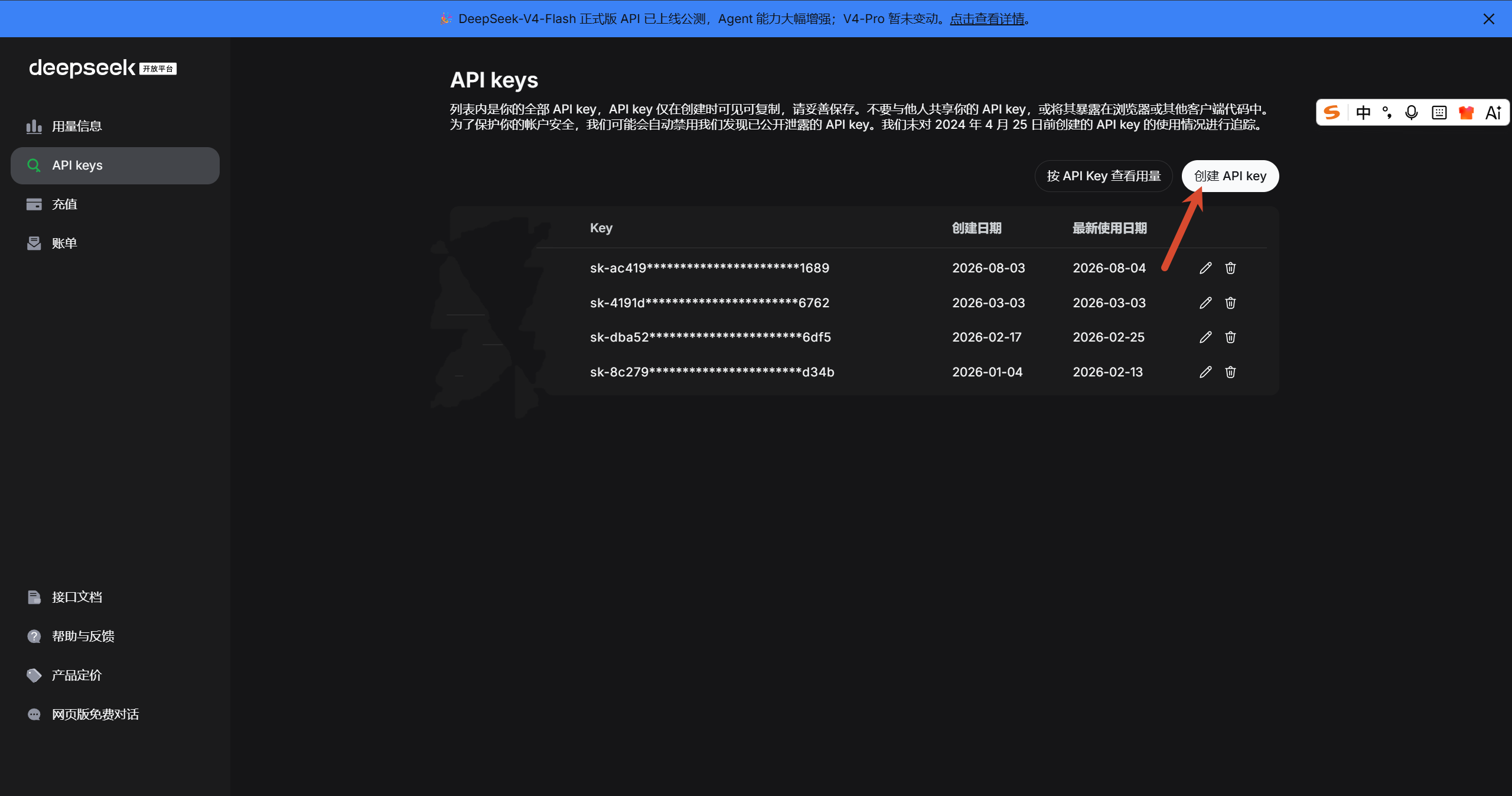1512x796 pixels.
Task: Click key text sk-dba52***6df5
Action: coord(711,337)
